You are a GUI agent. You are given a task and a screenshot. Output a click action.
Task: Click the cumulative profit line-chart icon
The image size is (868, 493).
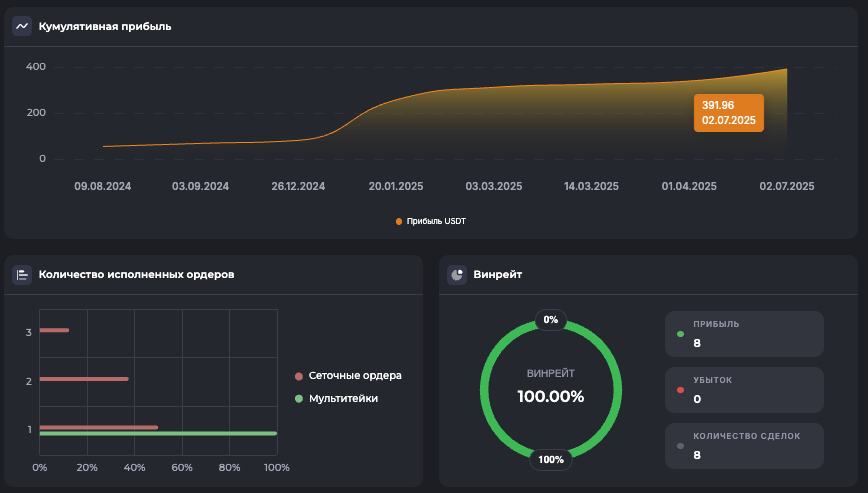(22, 26)
